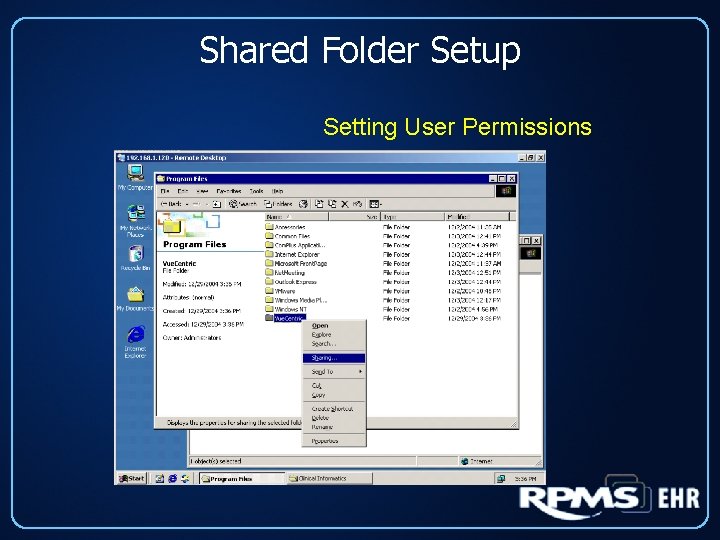
Task: Open the File menu
Action: pos(165,191)
